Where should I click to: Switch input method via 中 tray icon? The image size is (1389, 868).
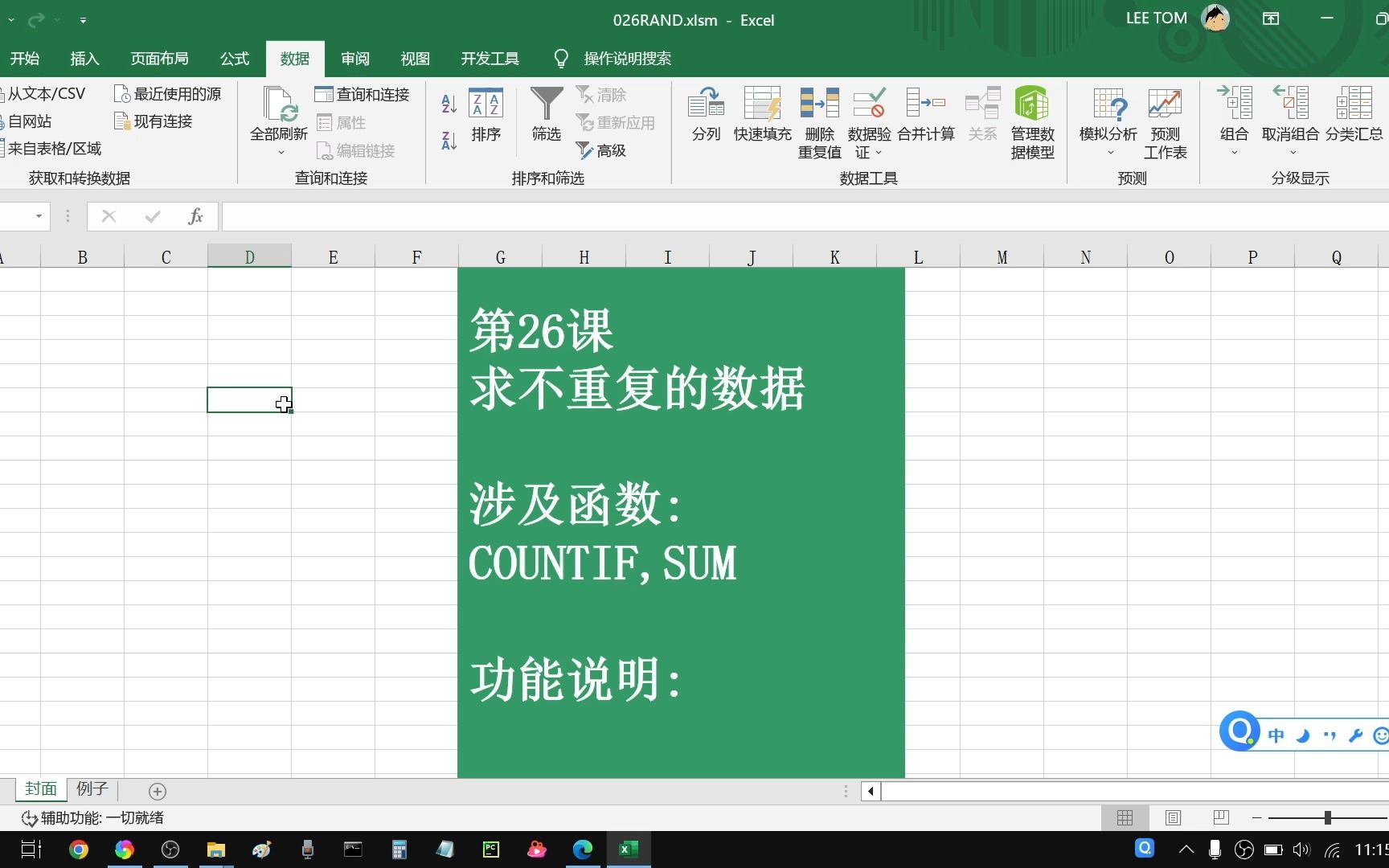click(x=1275, y=735)
